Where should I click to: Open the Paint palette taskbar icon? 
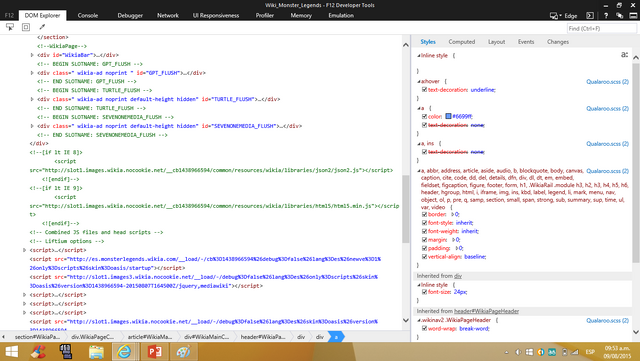[183, 352]
